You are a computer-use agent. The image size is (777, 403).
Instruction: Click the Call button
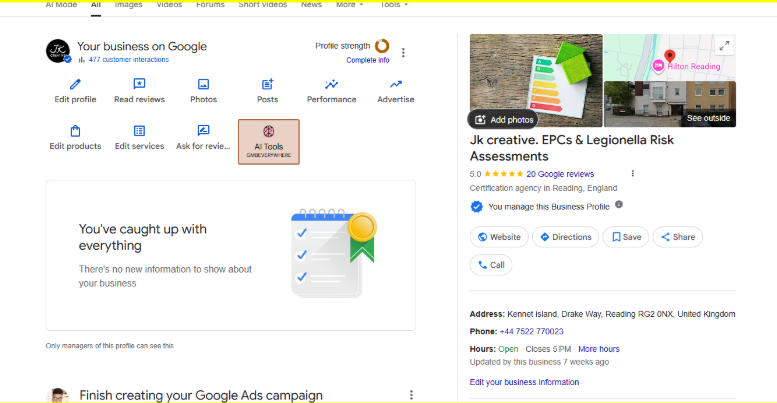point(491,265)
